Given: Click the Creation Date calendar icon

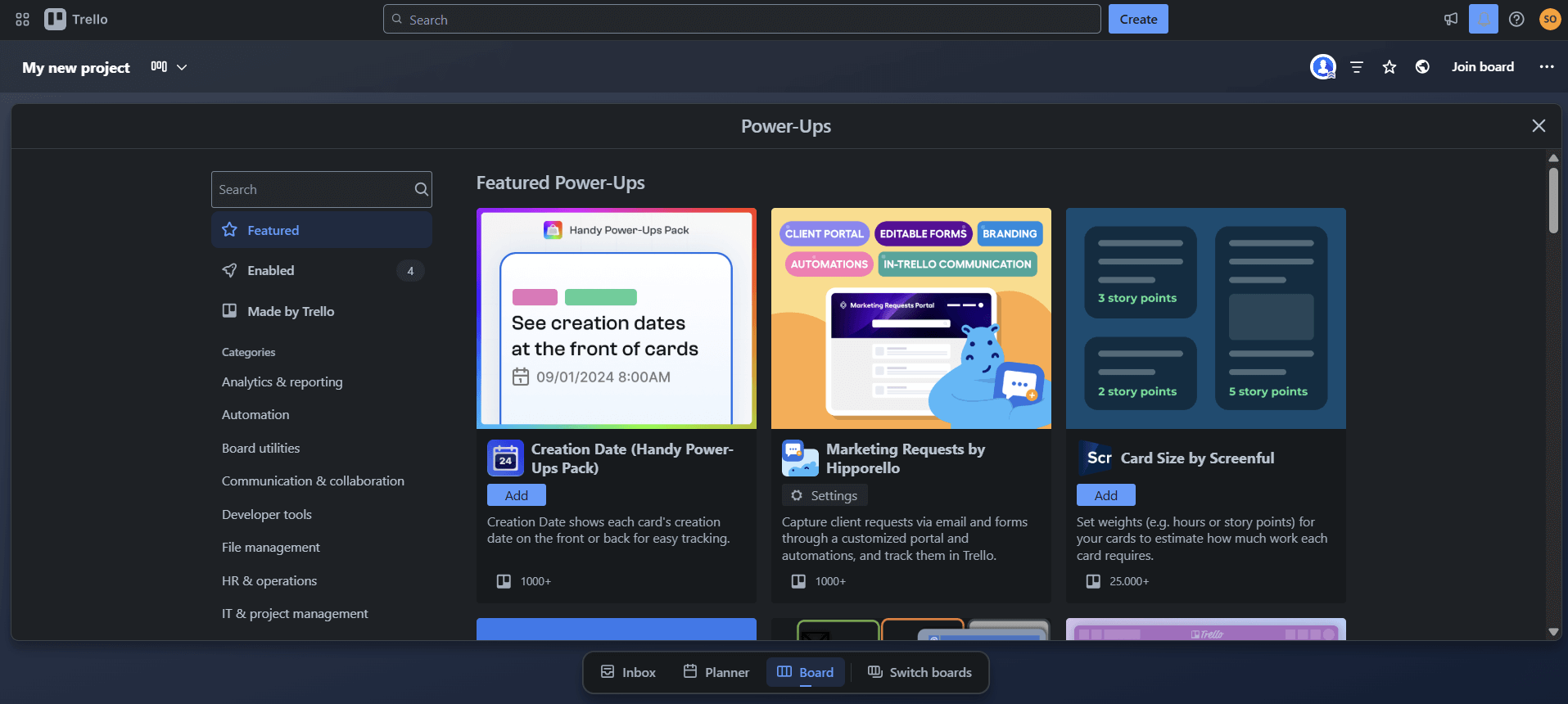Looking at the screenshot, I should (505, 458).
